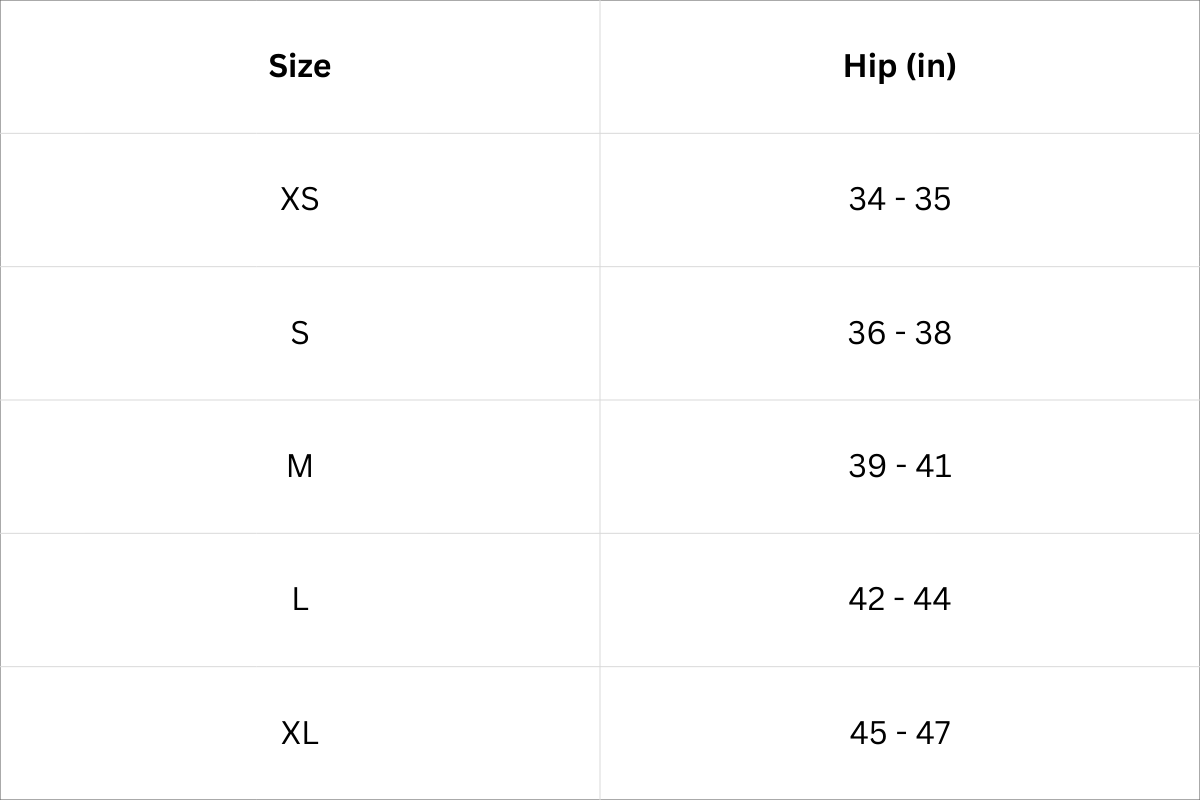
Task: Click the number 47 in XL row
Action: tap(932, 733)
